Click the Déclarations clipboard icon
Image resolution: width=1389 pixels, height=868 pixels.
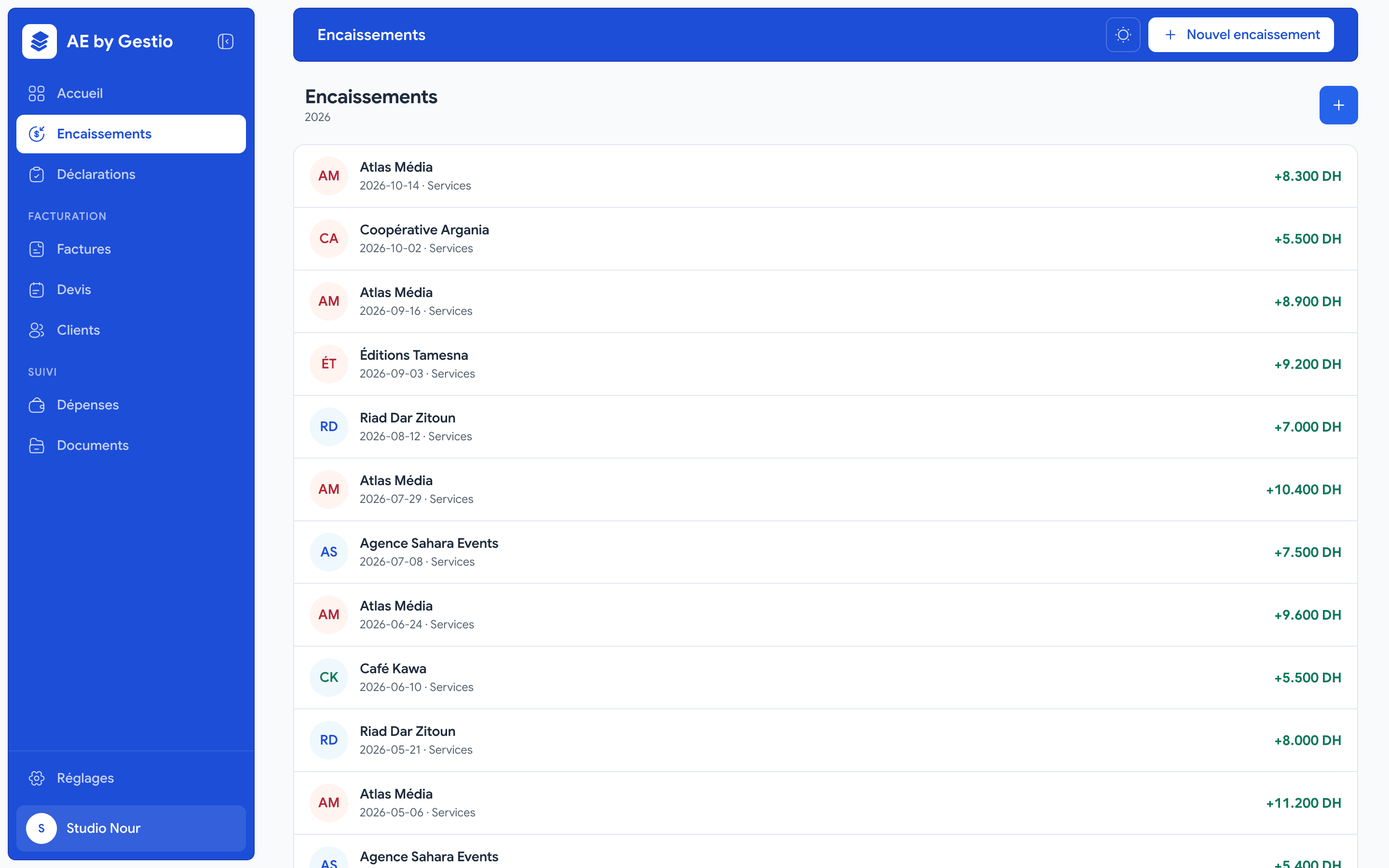(x=37, y=175)
